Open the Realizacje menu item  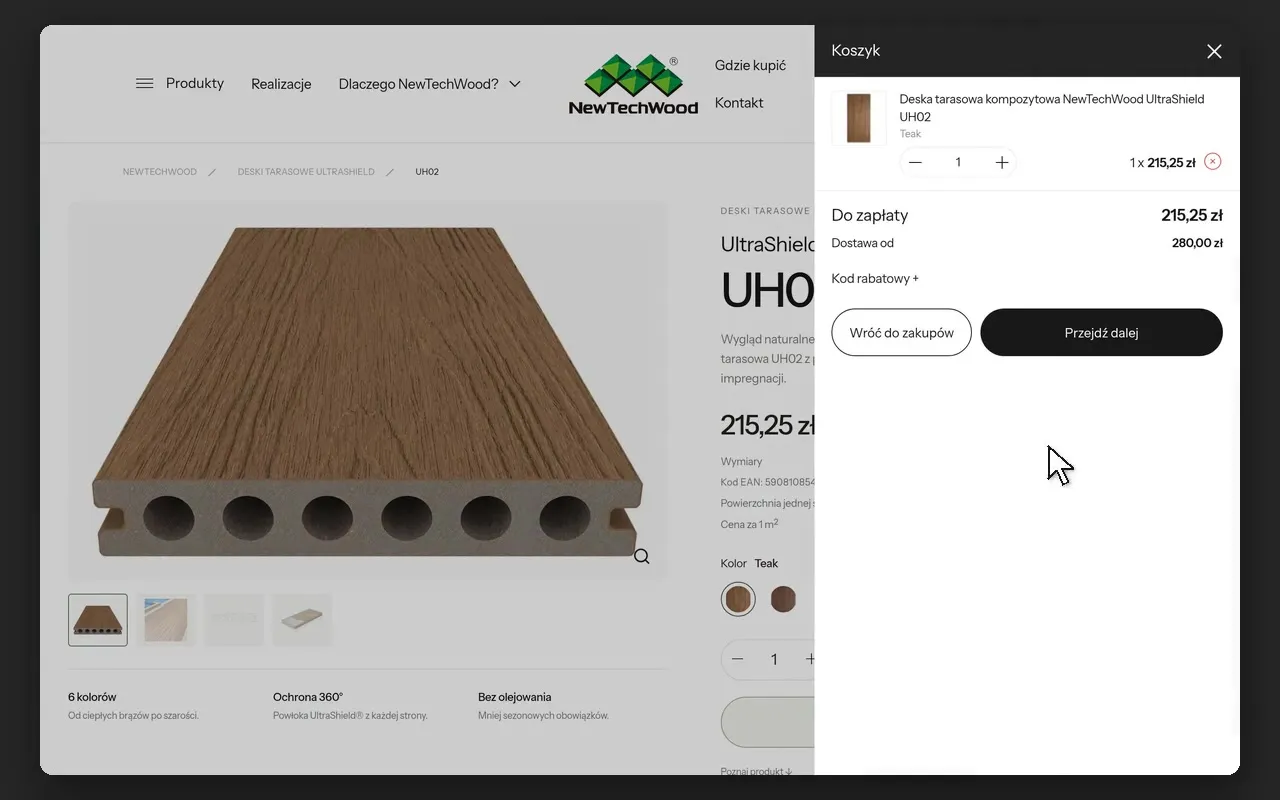(281, 84)
